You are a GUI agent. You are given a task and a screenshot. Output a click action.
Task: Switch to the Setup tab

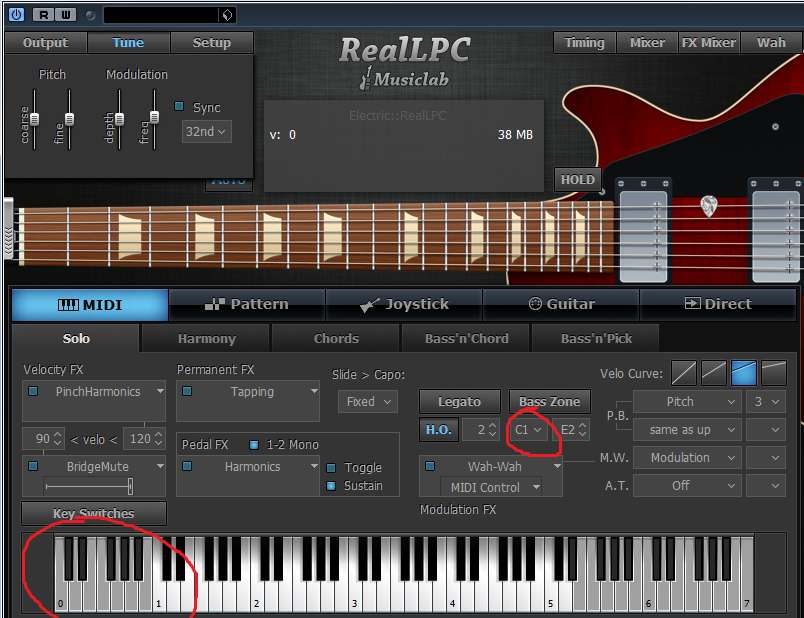(x=212, y=43)
